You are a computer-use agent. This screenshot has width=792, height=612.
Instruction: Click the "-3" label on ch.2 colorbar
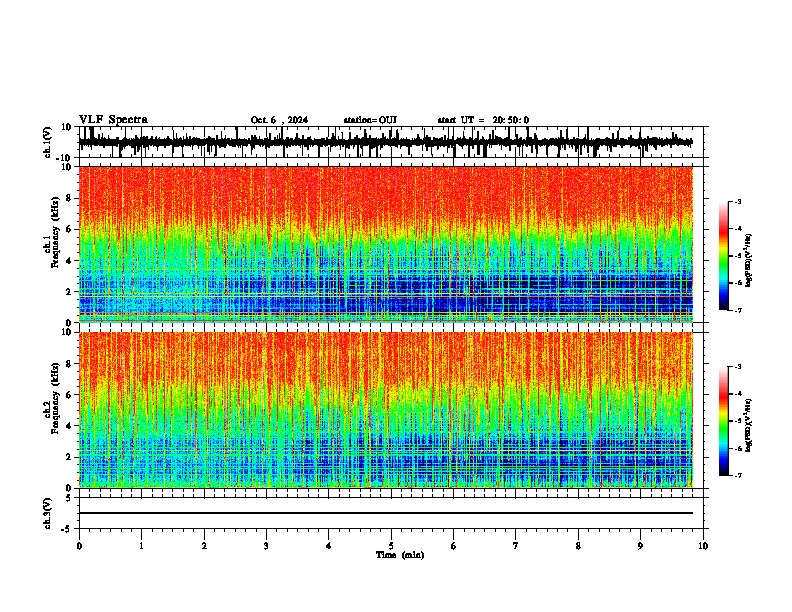[x=737, y=367]
